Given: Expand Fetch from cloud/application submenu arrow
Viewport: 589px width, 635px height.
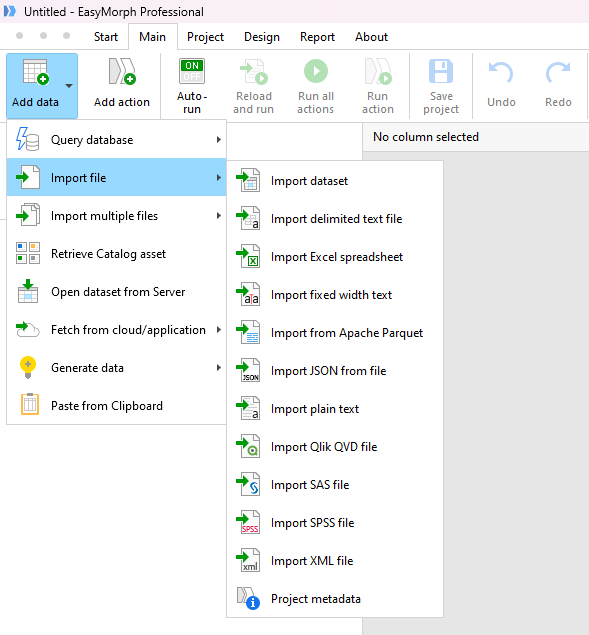Looking at the screenshot, I should (x=219, y=330).
